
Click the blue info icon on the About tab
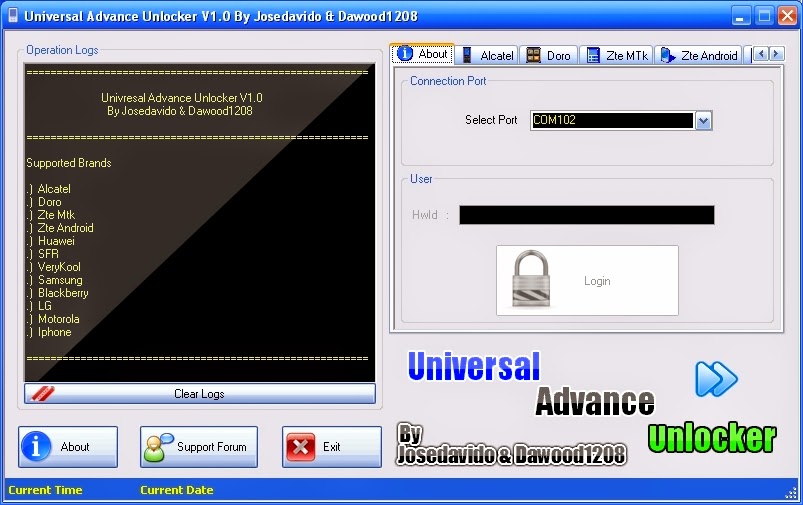pyautogui.click(x=405, y=53)
